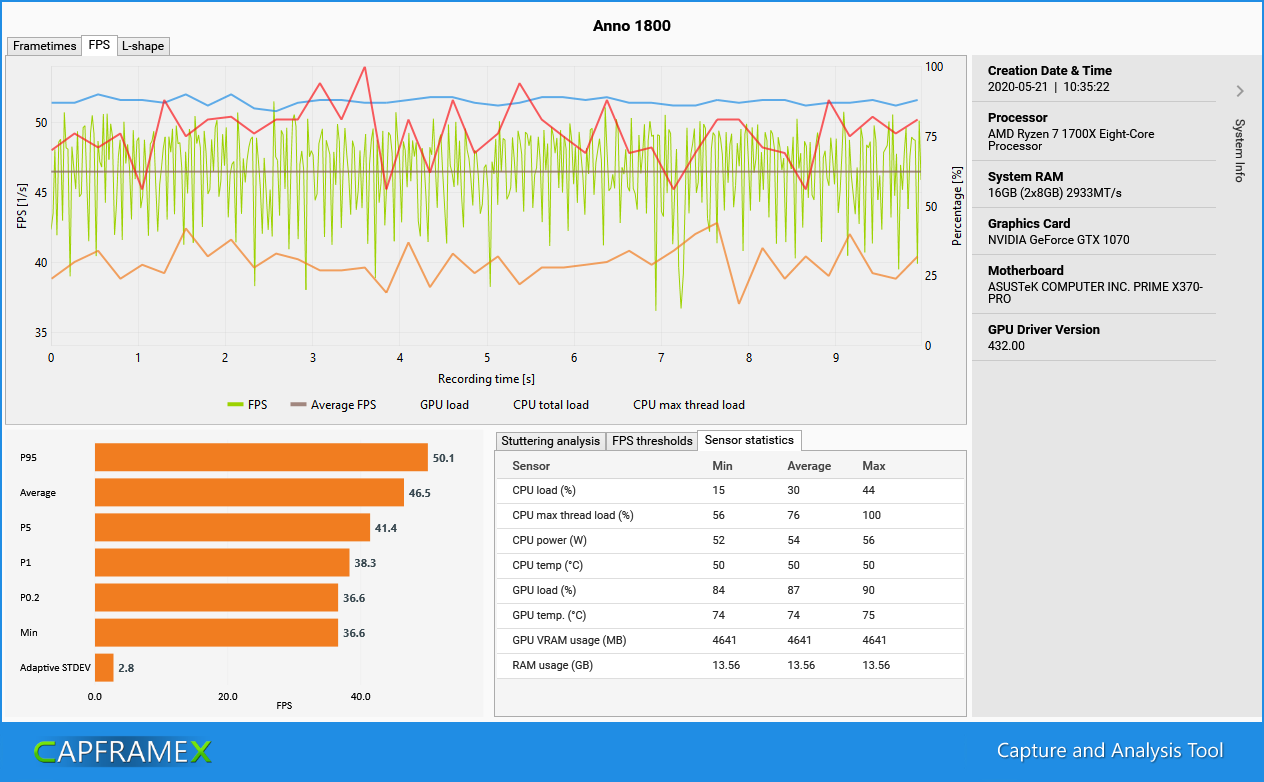Click the P95 bar in chart
Image resolution: width=1264 pixels, height=782 pixels.
(x=261, y=457)
